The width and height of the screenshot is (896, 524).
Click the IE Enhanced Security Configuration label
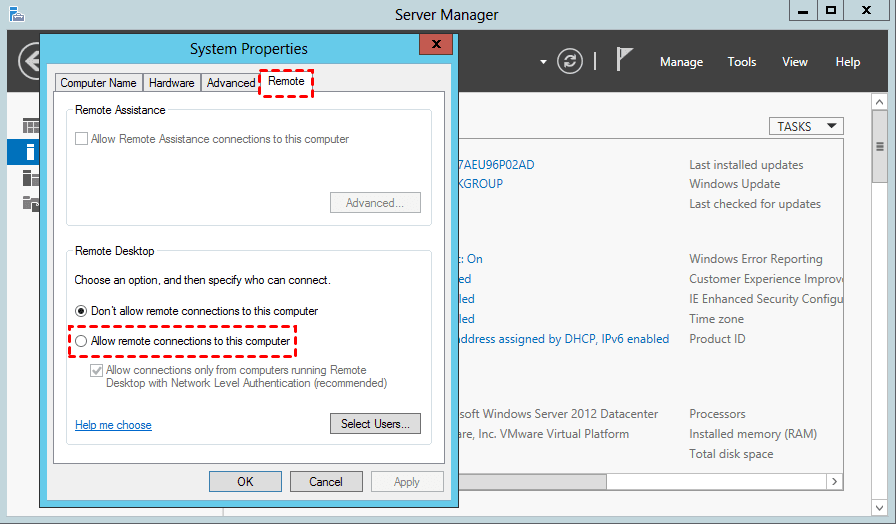tap(766, 299)
